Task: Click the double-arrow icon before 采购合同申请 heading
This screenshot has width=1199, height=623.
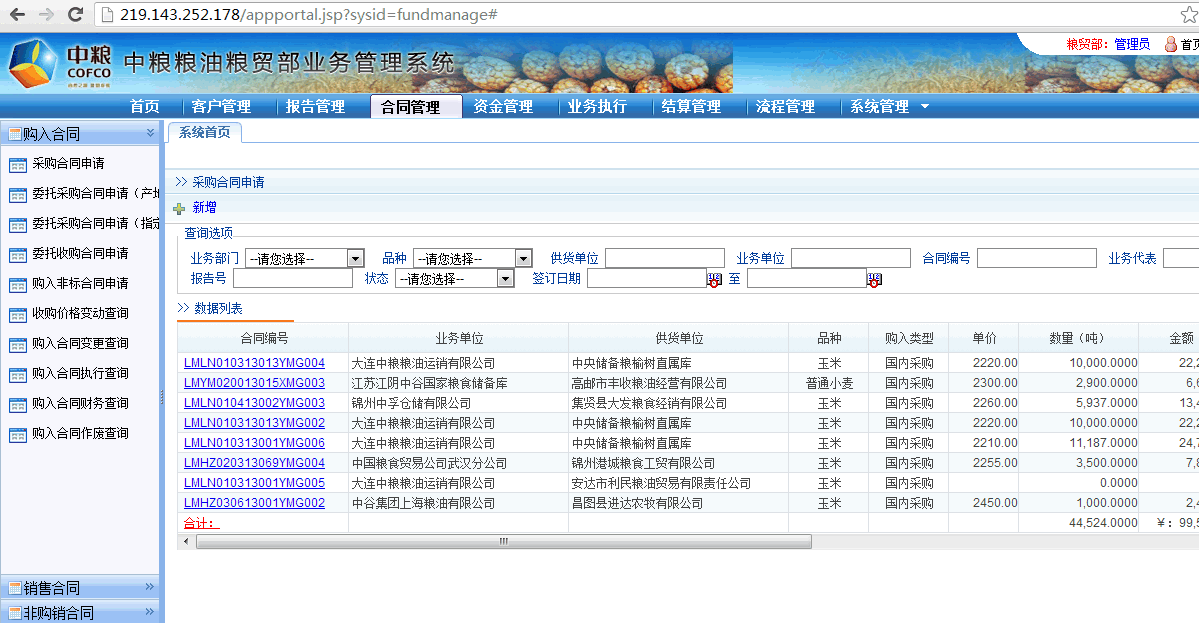Action: click(x=181, y=182)
